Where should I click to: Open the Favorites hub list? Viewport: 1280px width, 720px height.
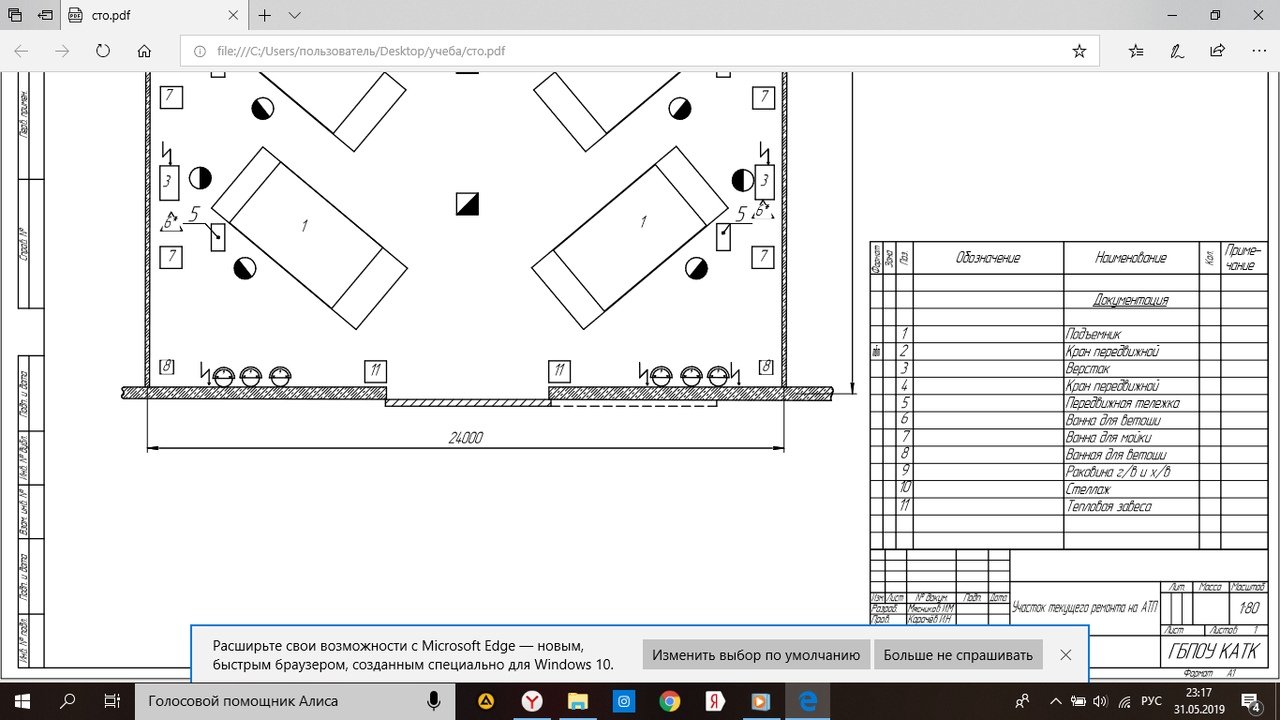pyautogui.click(x=1136, y=51)
